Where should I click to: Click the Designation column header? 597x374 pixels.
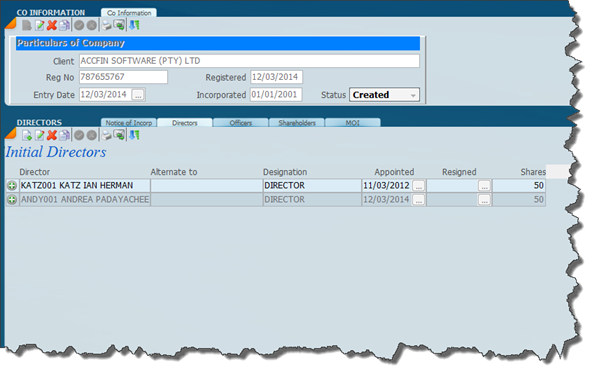[285, 172]
